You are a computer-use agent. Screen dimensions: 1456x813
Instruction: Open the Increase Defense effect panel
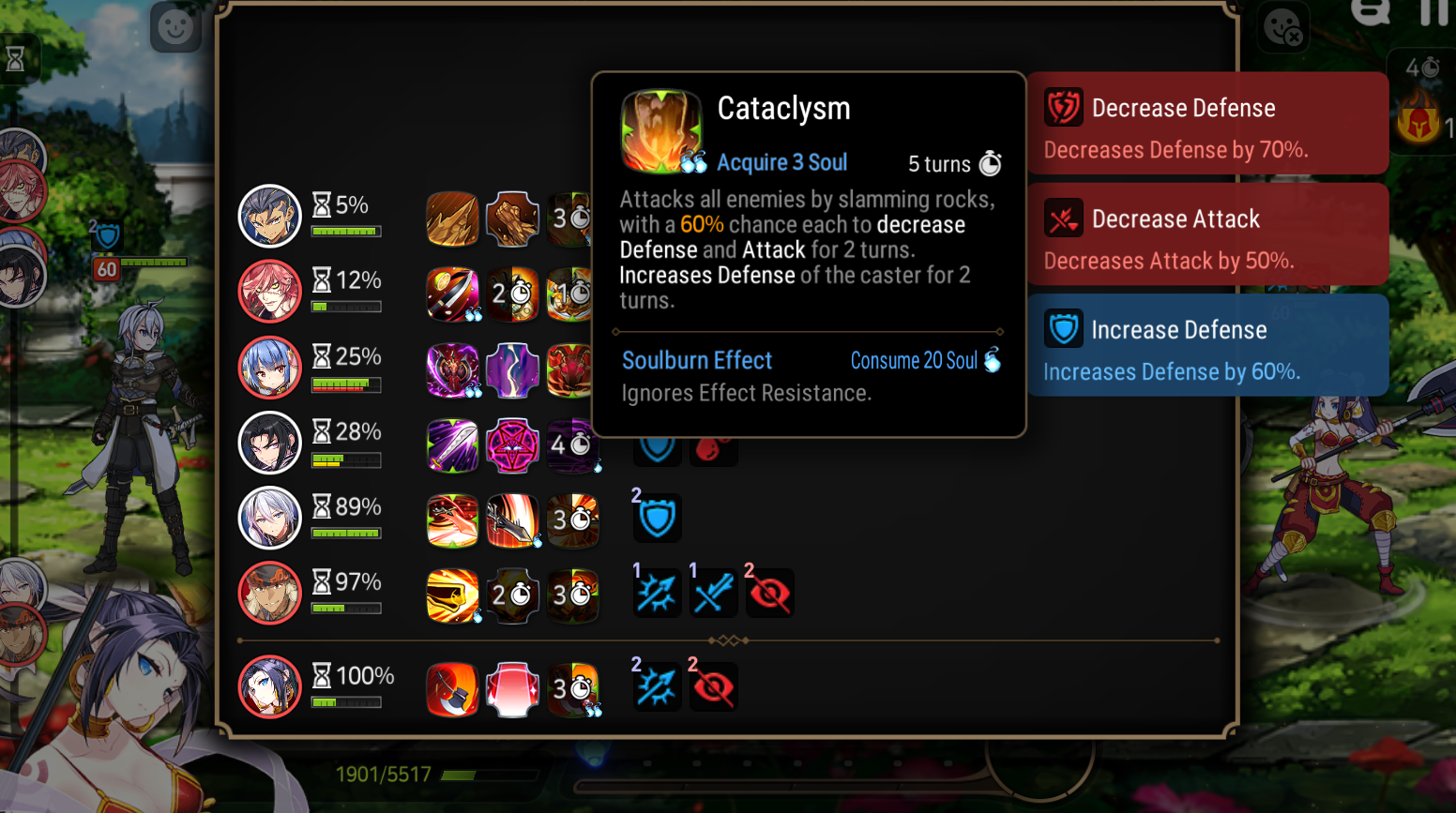[x=1207, y=345]
